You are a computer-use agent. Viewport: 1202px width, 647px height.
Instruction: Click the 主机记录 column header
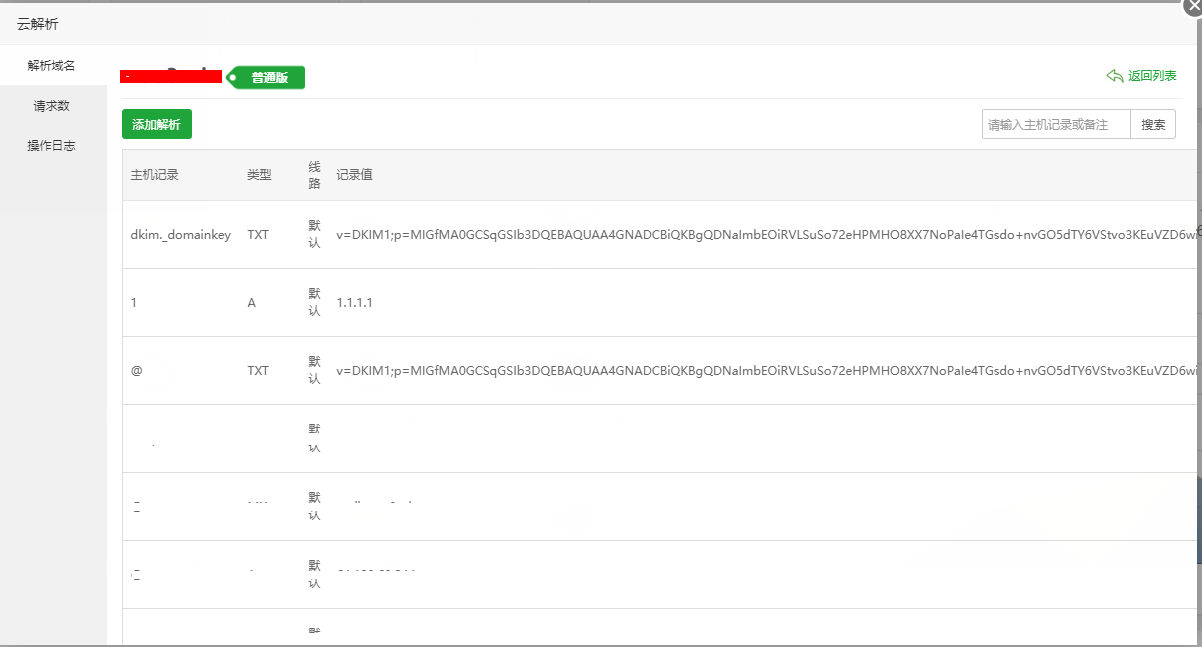point(155,175)
